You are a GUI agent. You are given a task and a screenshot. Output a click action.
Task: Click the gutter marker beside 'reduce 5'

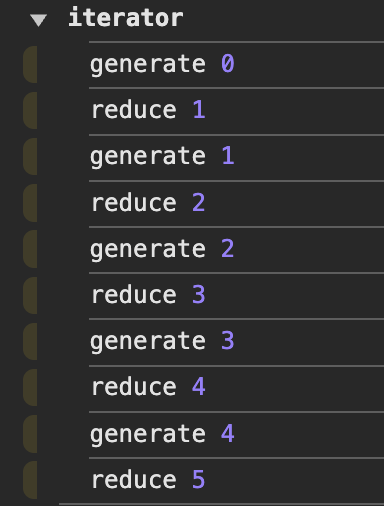30,480
